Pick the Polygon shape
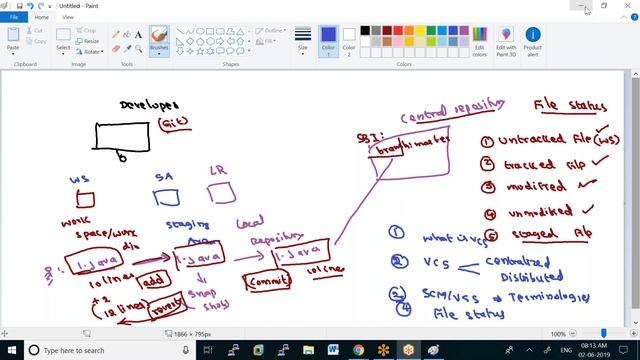The width and height of the screenshot is (640, 360). [x=231, y=31]
